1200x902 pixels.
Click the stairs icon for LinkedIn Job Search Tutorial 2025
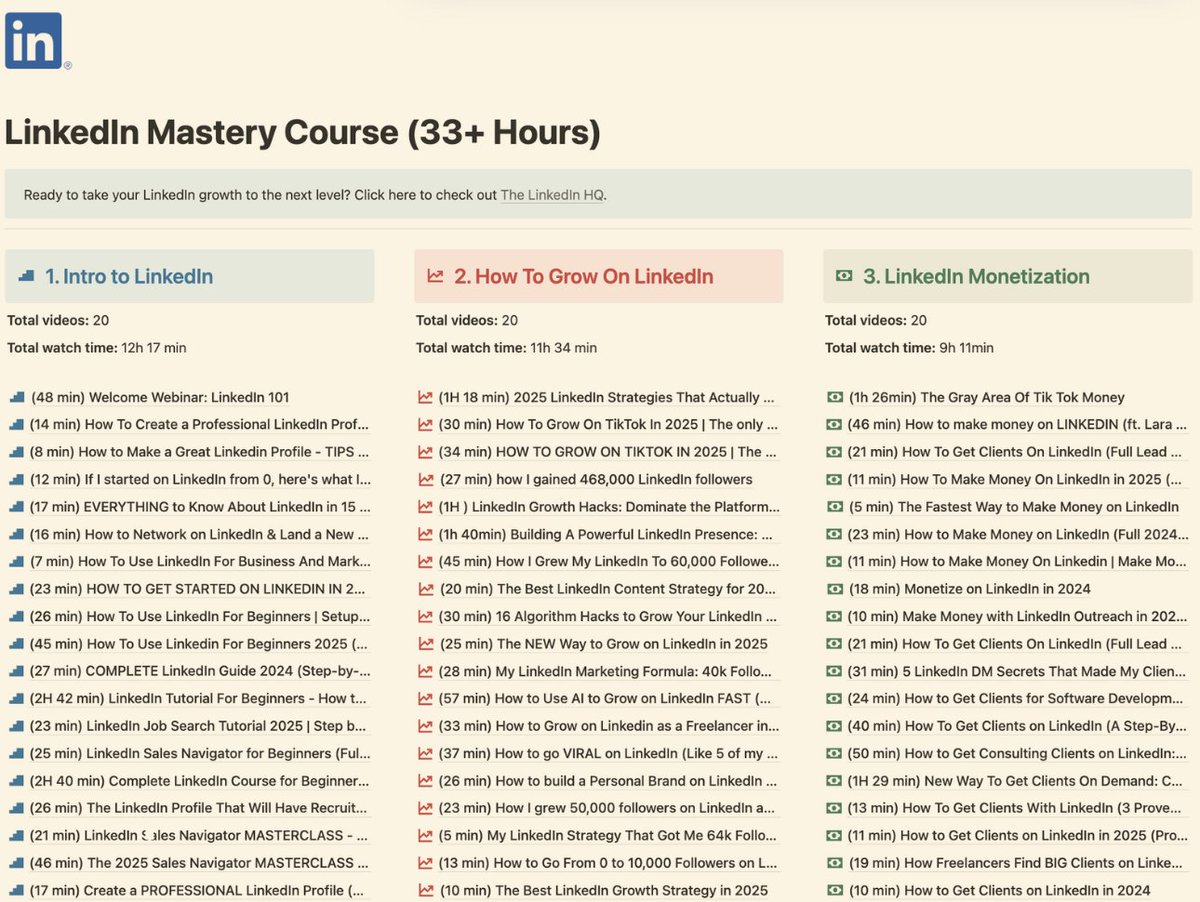(16, 726)
